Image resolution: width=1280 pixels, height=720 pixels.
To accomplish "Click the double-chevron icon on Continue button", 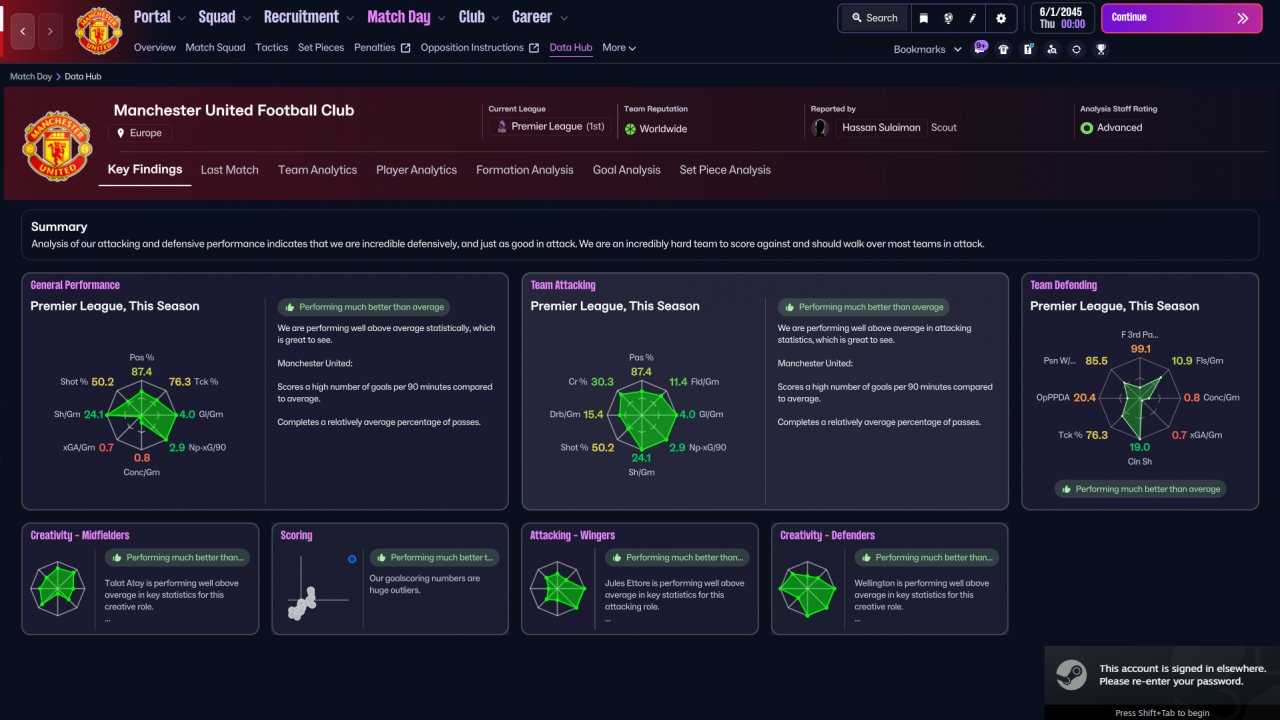I will coord(1243,18).
